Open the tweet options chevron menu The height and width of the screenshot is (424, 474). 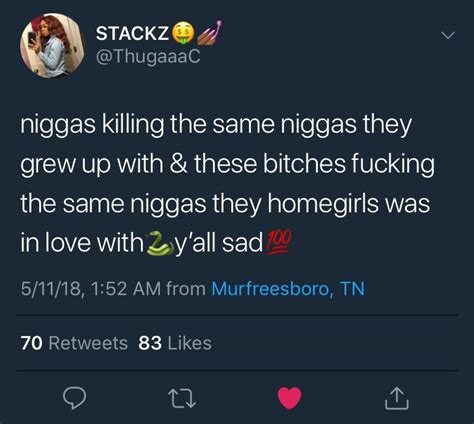[448, 35]
